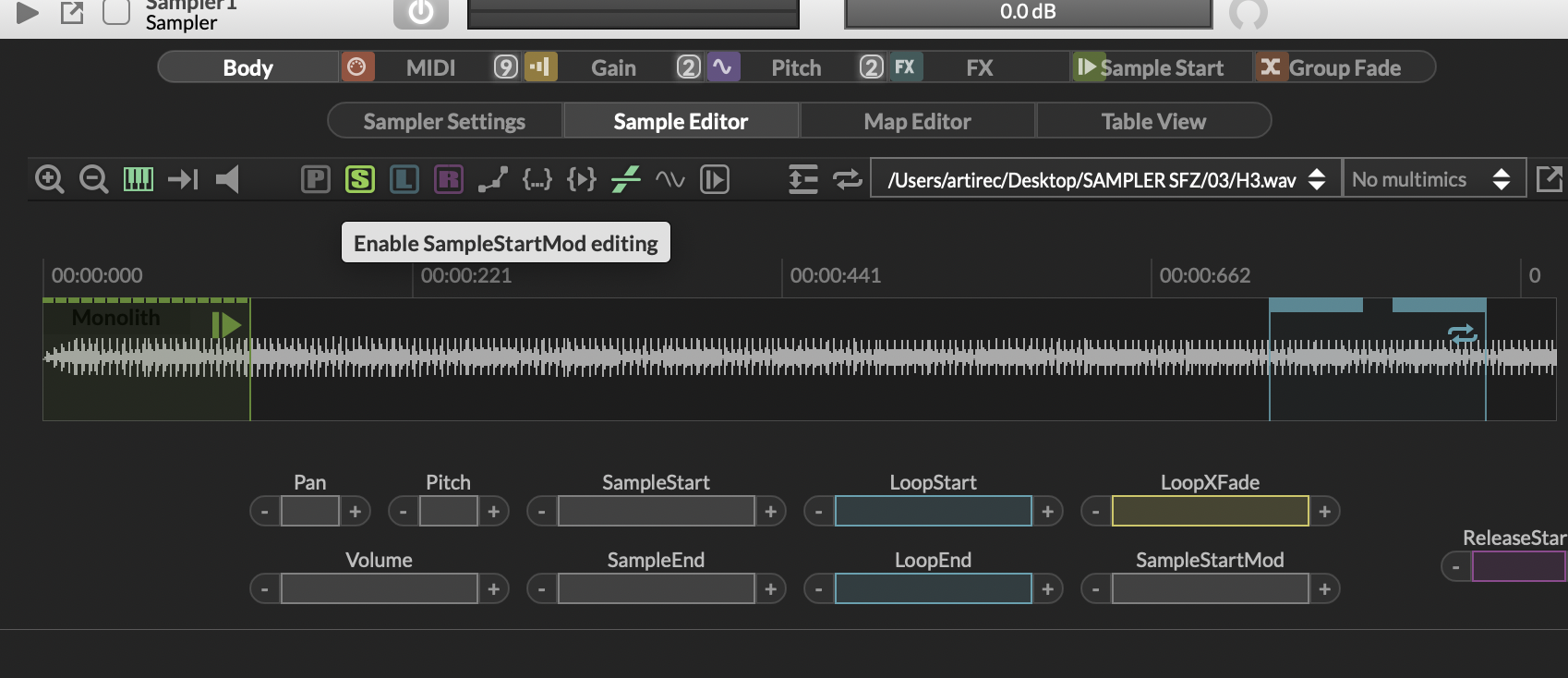The height and width of the screenshot is (678, 1568).
Task: Open the No multimics dropdown
Action: tap(1431, 179)
